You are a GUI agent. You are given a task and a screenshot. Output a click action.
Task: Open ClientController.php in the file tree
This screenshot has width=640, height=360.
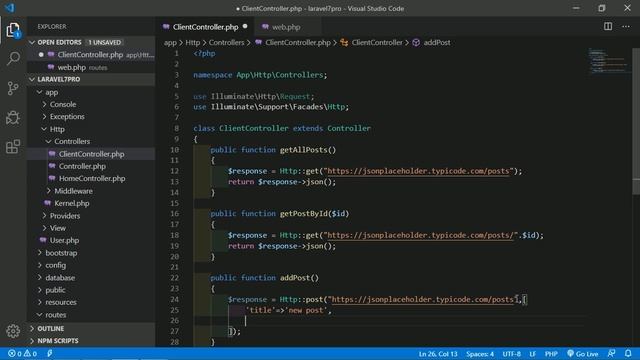91,154
